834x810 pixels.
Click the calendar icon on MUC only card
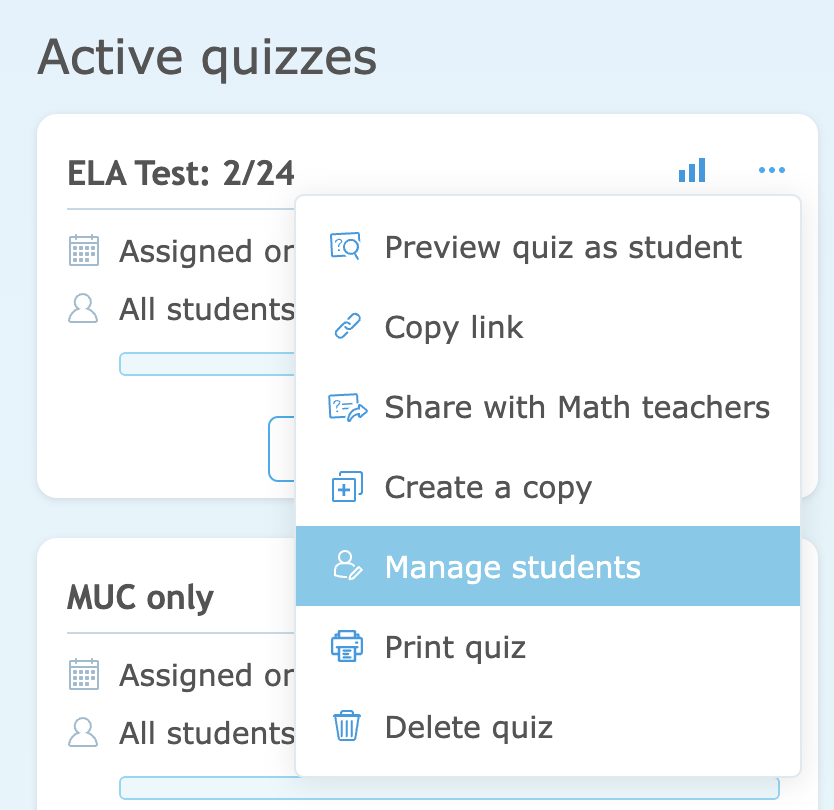click(x=84, y=675)
